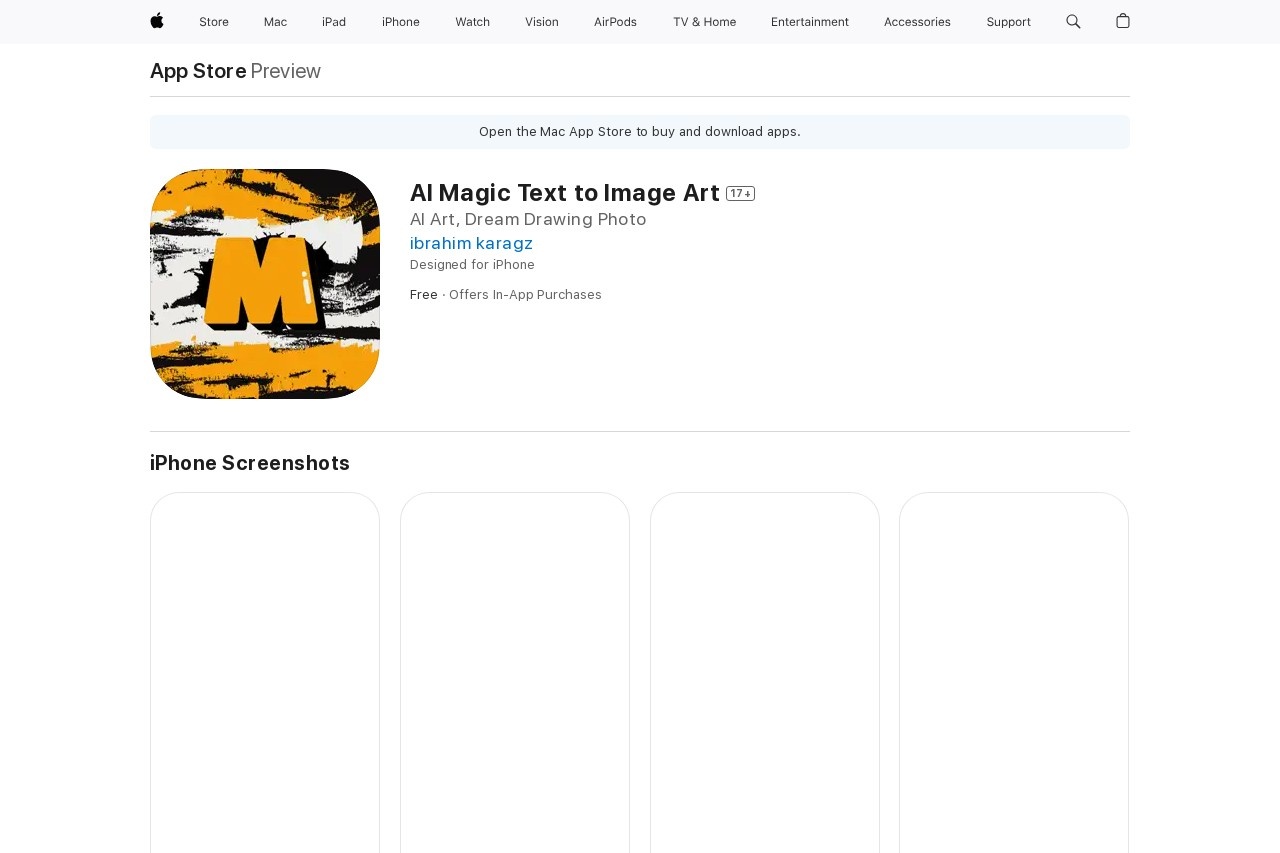The width and height of the screenshot is (1280, 853).
Task: Open the Entertainment menu
Action: click(810, 22)
